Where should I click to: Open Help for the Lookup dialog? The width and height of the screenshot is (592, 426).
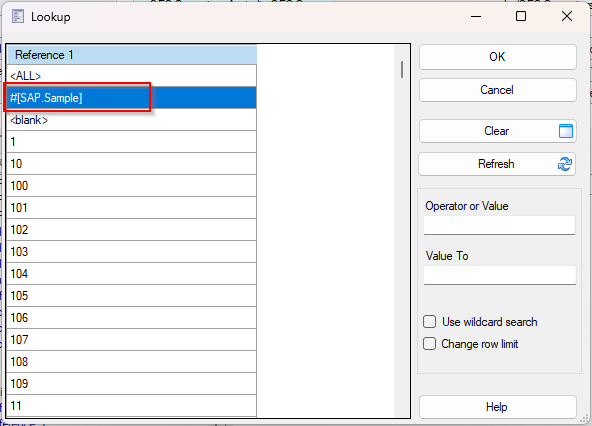pyautogui.click(x=498, y=407)
